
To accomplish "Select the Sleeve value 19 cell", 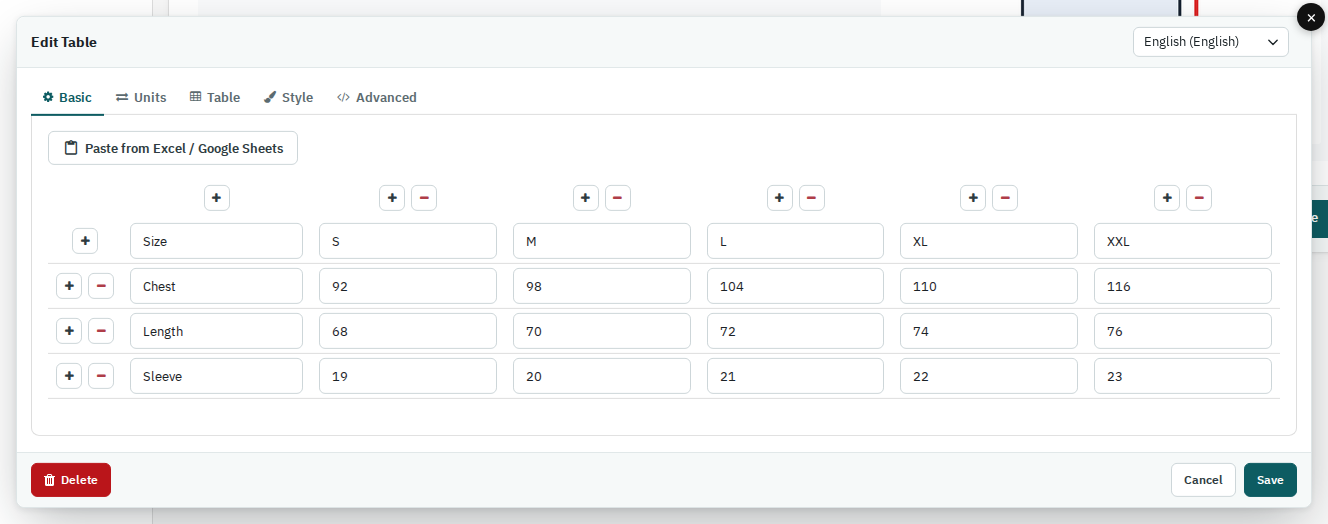I will (x=408, y=376).
